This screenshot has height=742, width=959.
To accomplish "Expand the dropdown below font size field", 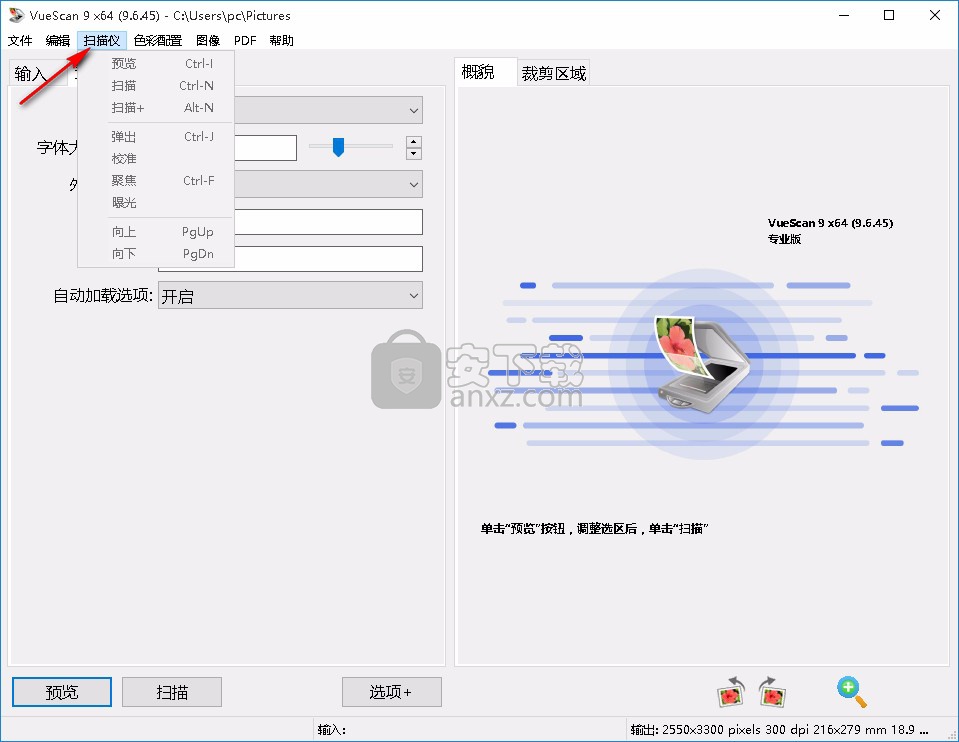I will pyautogui.click(x=328, y=184).
